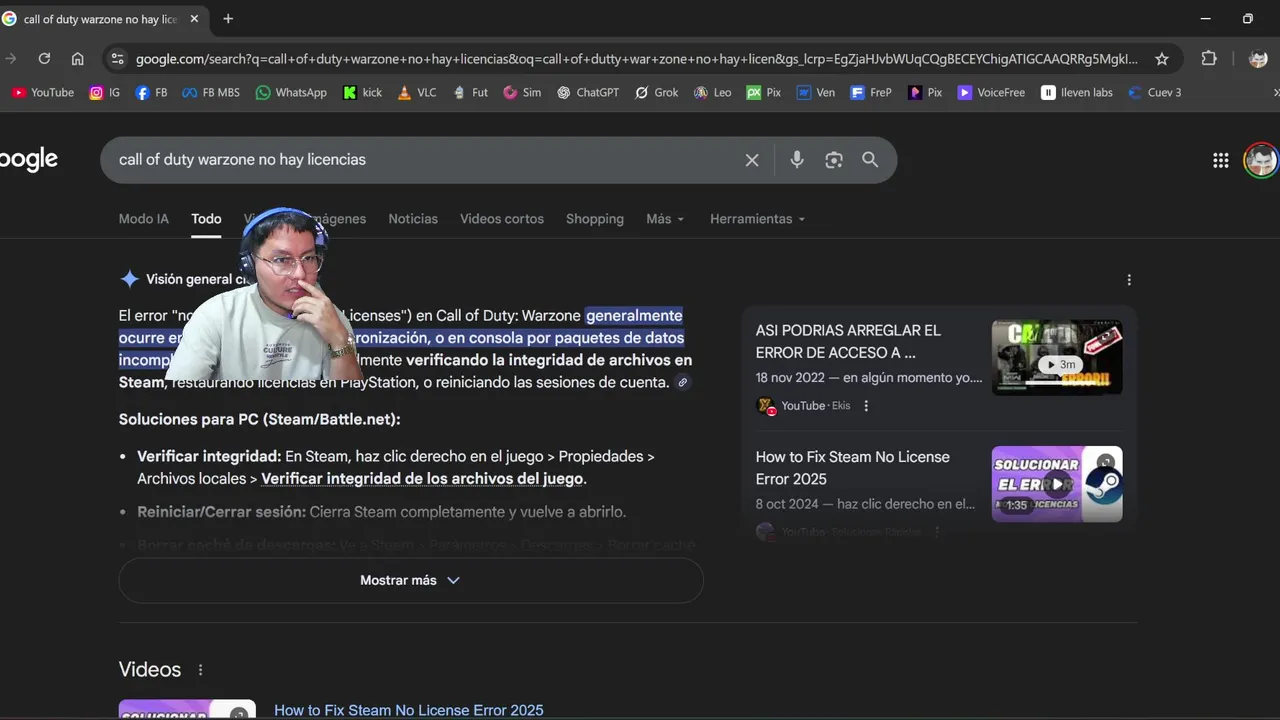Bookmark this page with the star
The image size is (1280, 720).
click(x=1162, y=59)
